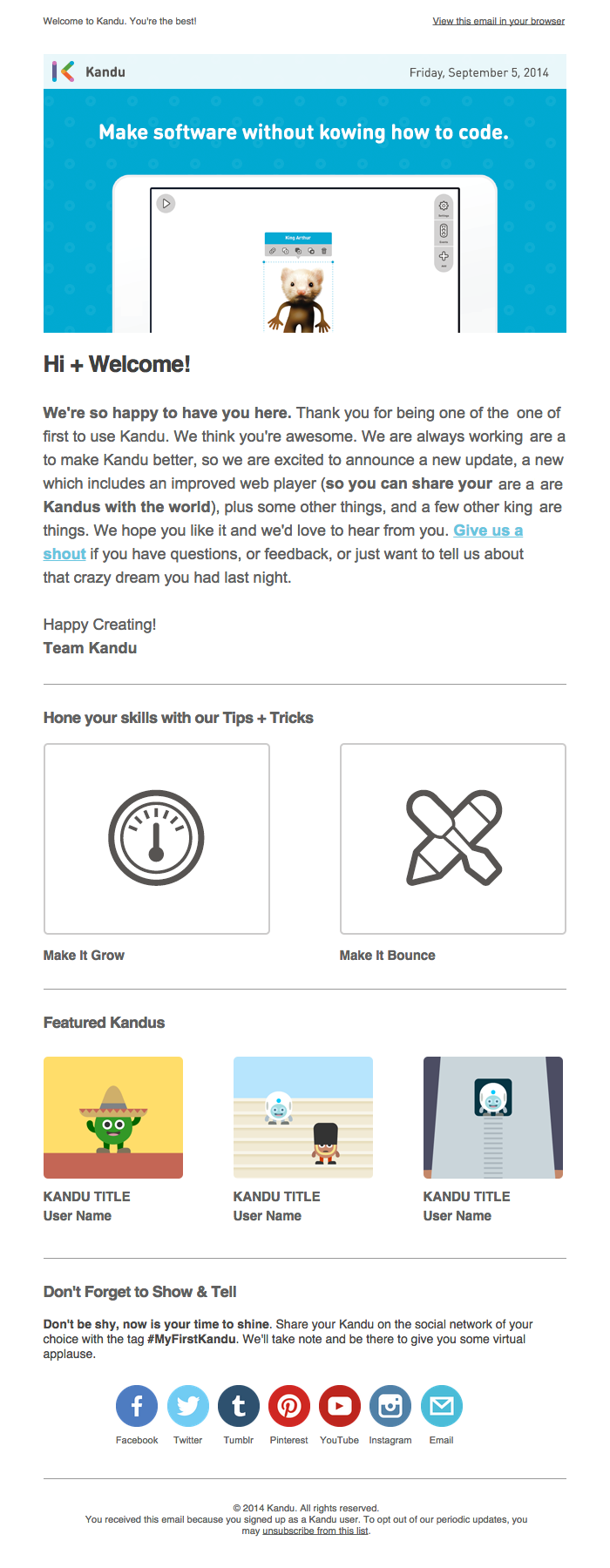610x1568 pixels.
Task: Click the Settings gear in the tablet preview
Action: [x=444, y=206]
